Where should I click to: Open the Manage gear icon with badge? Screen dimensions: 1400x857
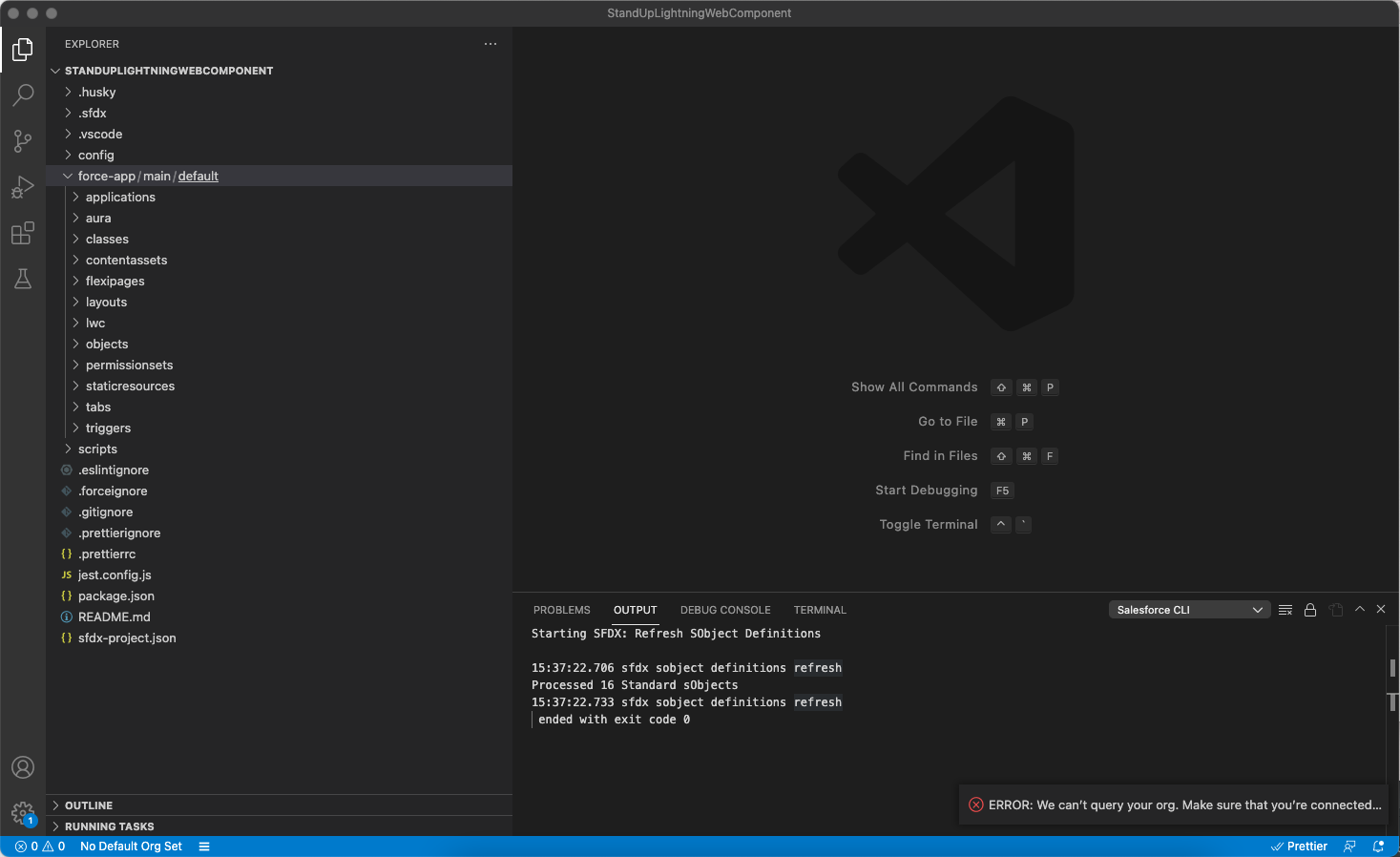pos(22,813)
